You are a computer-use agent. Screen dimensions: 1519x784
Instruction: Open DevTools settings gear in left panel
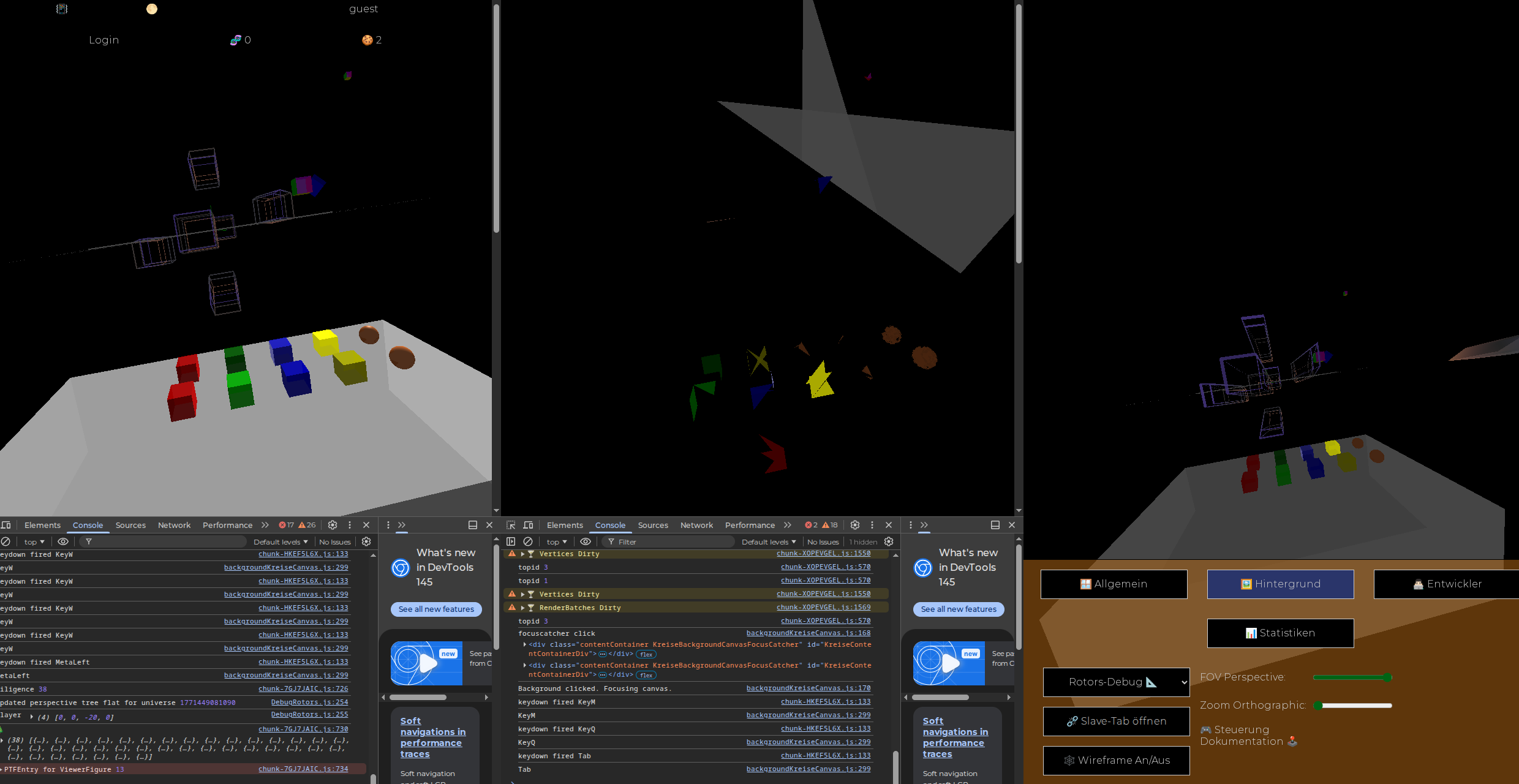click(333, 525)
